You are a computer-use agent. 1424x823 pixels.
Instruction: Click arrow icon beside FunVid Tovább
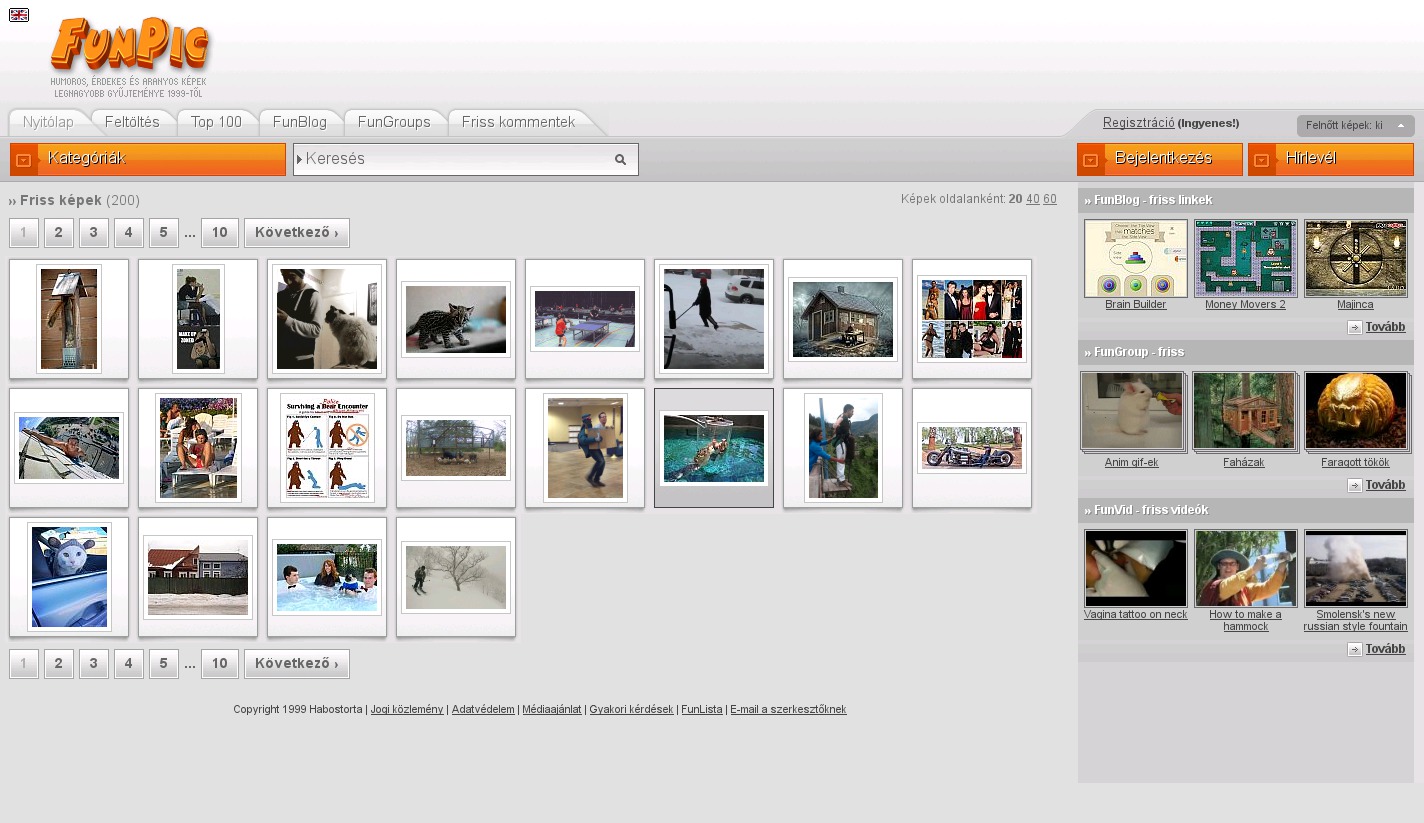(x=1354, y=649)
